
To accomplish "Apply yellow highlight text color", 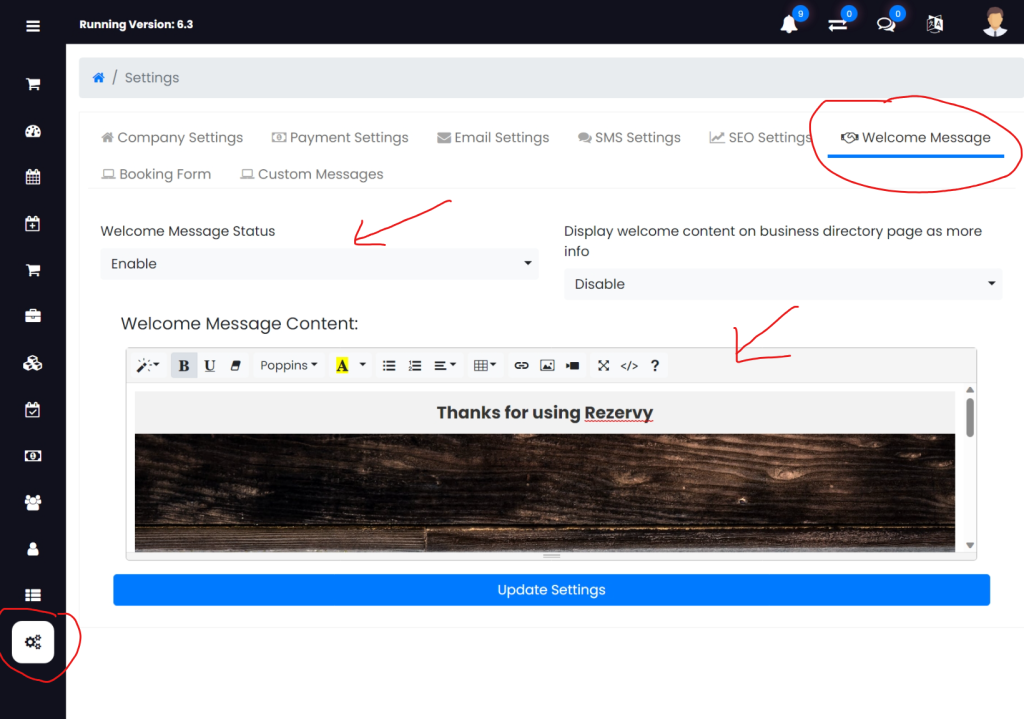I will (x=342, y=365).
